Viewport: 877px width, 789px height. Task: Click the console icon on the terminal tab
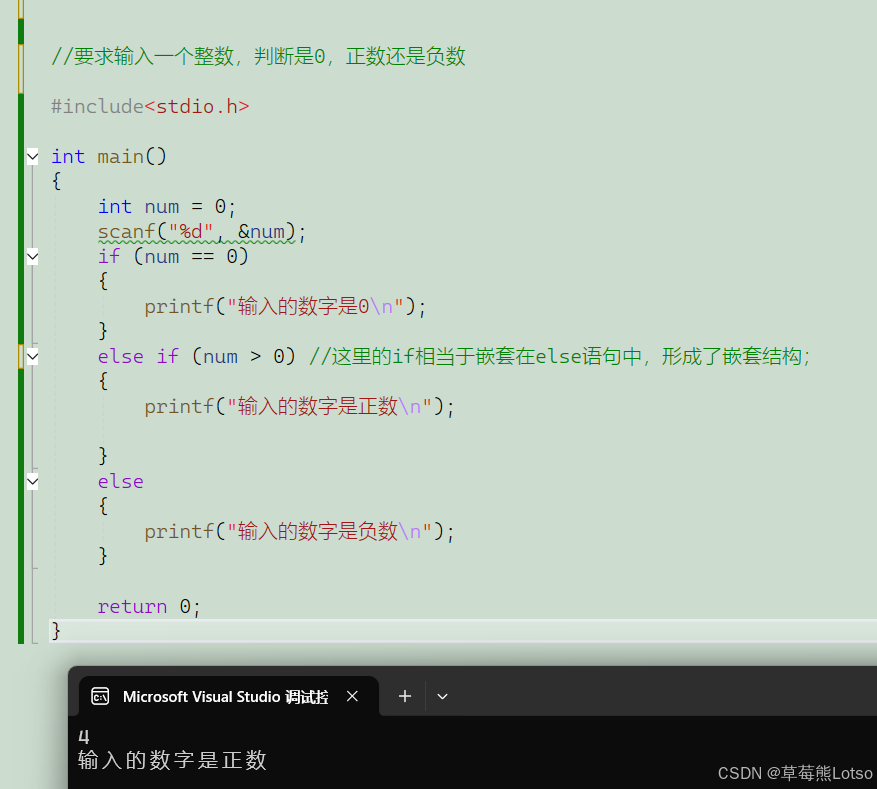pos(100,696)
